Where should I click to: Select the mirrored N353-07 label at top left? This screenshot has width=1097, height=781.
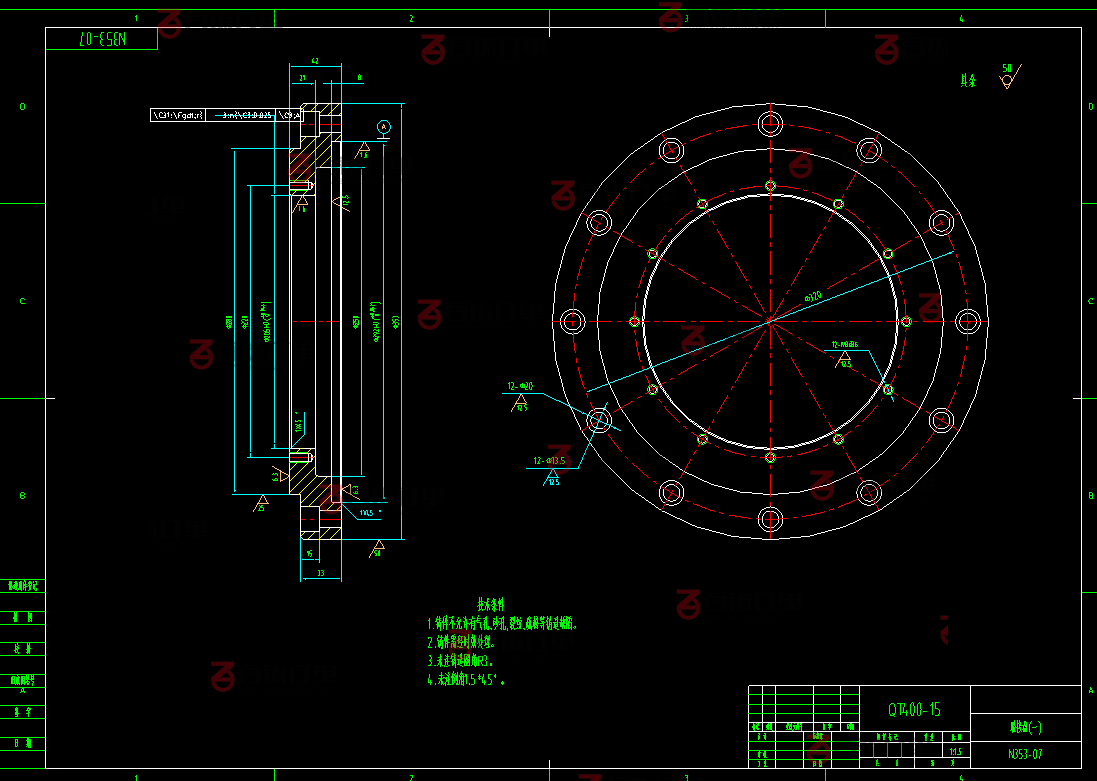102,39
